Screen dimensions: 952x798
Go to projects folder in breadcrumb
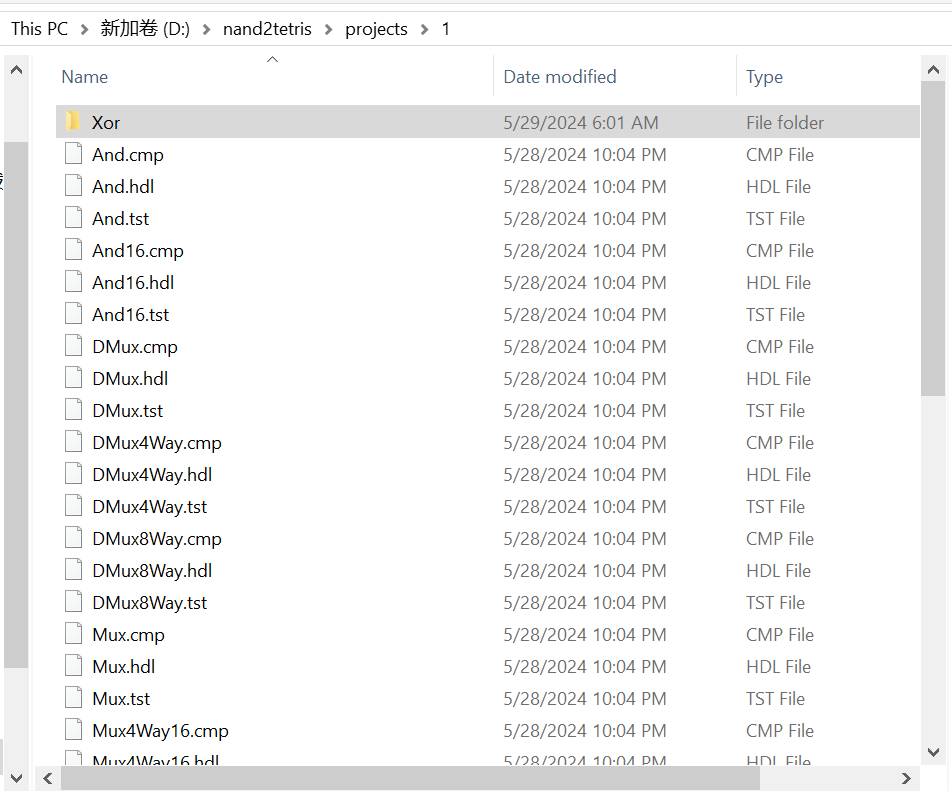[376, 29]
